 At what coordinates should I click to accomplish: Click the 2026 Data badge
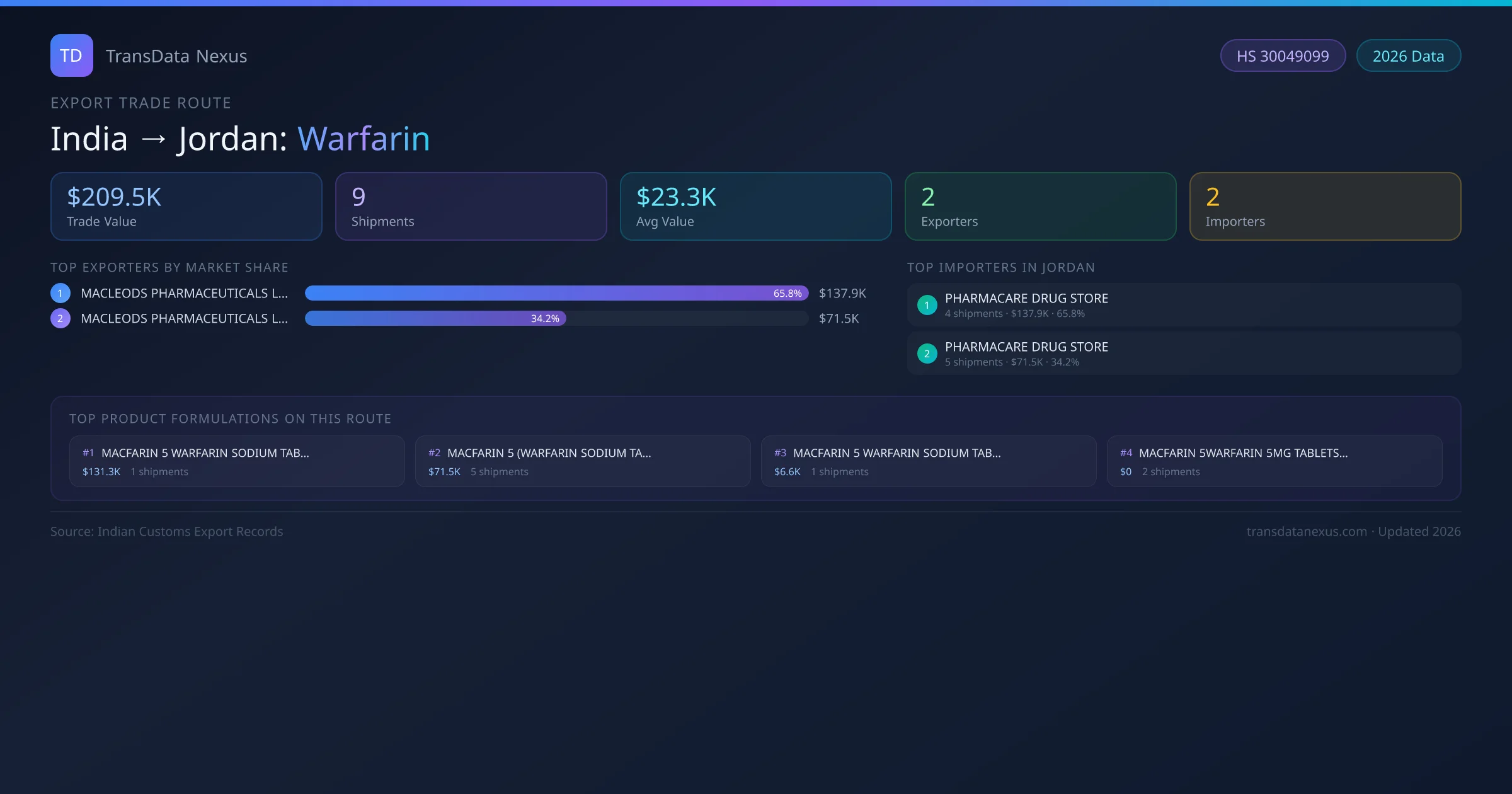pyautogui.click(x=1407, y=56)
